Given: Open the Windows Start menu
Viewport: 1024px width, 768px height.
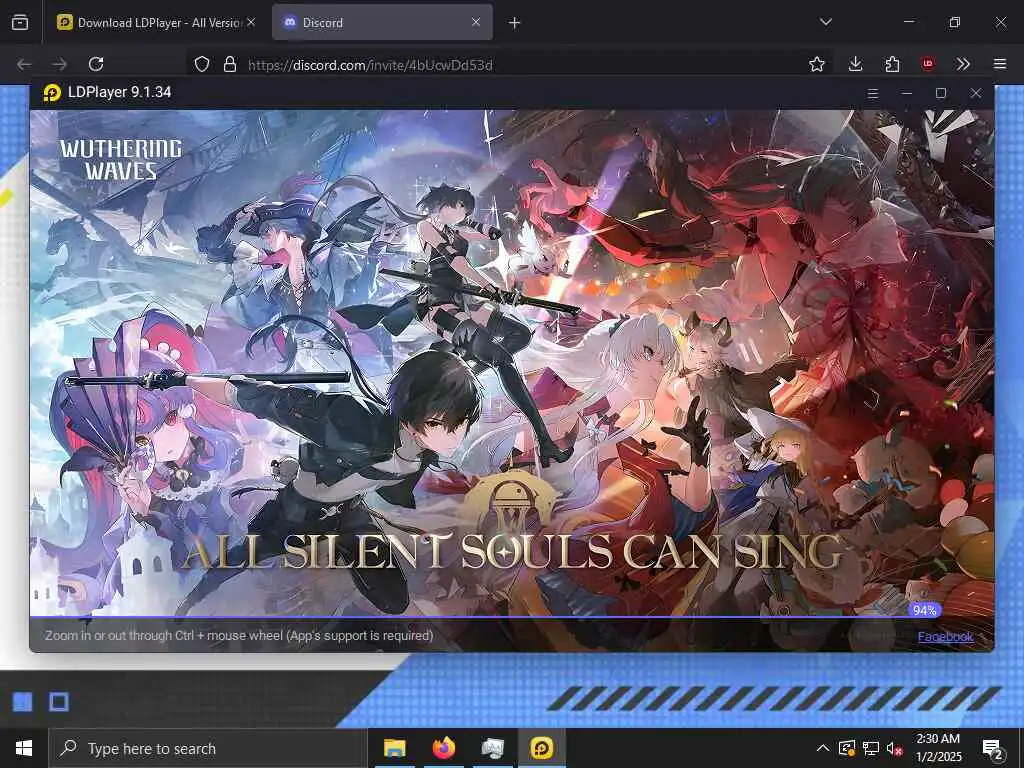Looking at the screenshot, I should [x=24, y=748].
